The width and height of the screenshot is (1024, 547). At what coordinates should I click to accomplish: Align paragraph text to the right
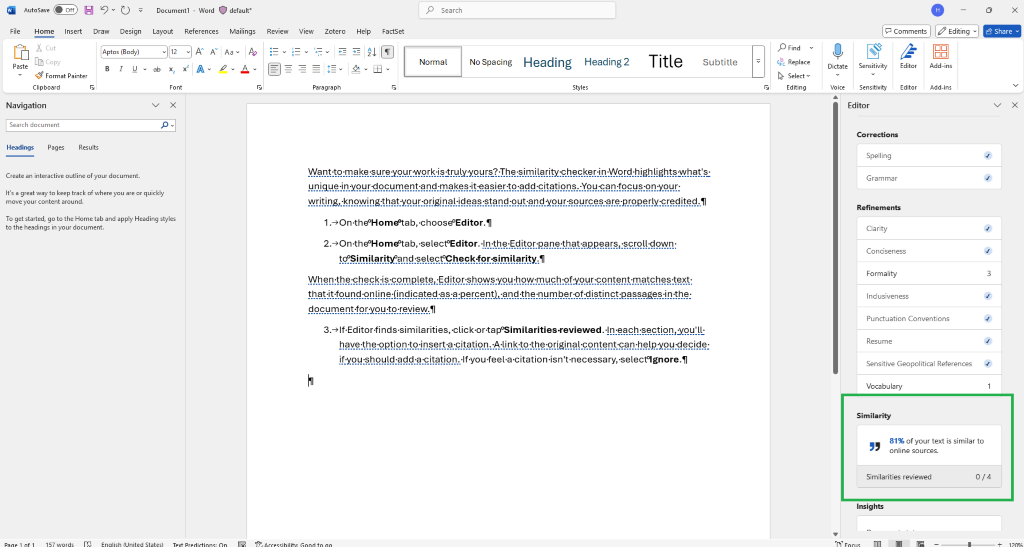[x=302, y=69]
